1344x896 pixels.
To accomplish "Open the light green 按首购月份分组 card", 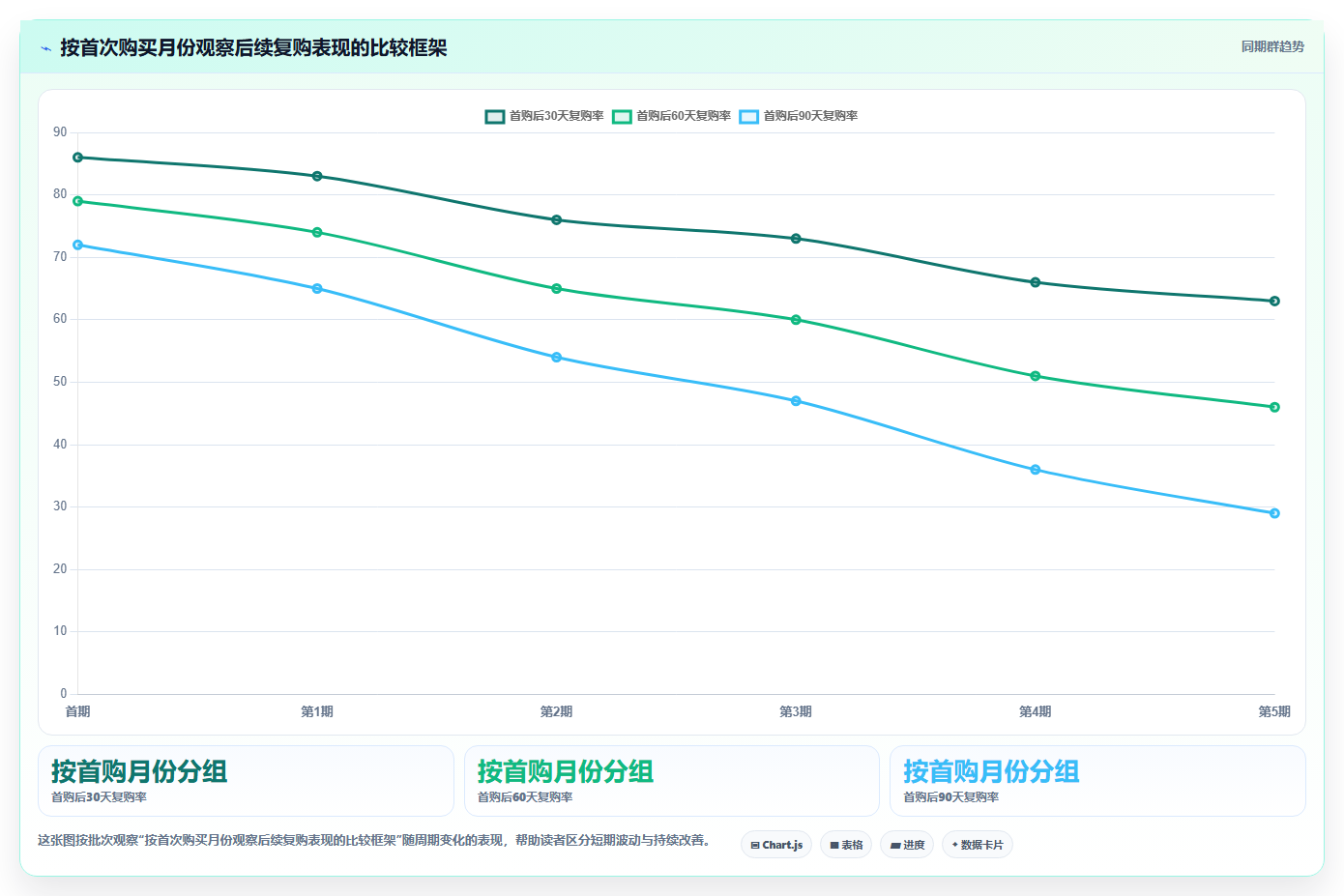I will click(x=672, y=781).
